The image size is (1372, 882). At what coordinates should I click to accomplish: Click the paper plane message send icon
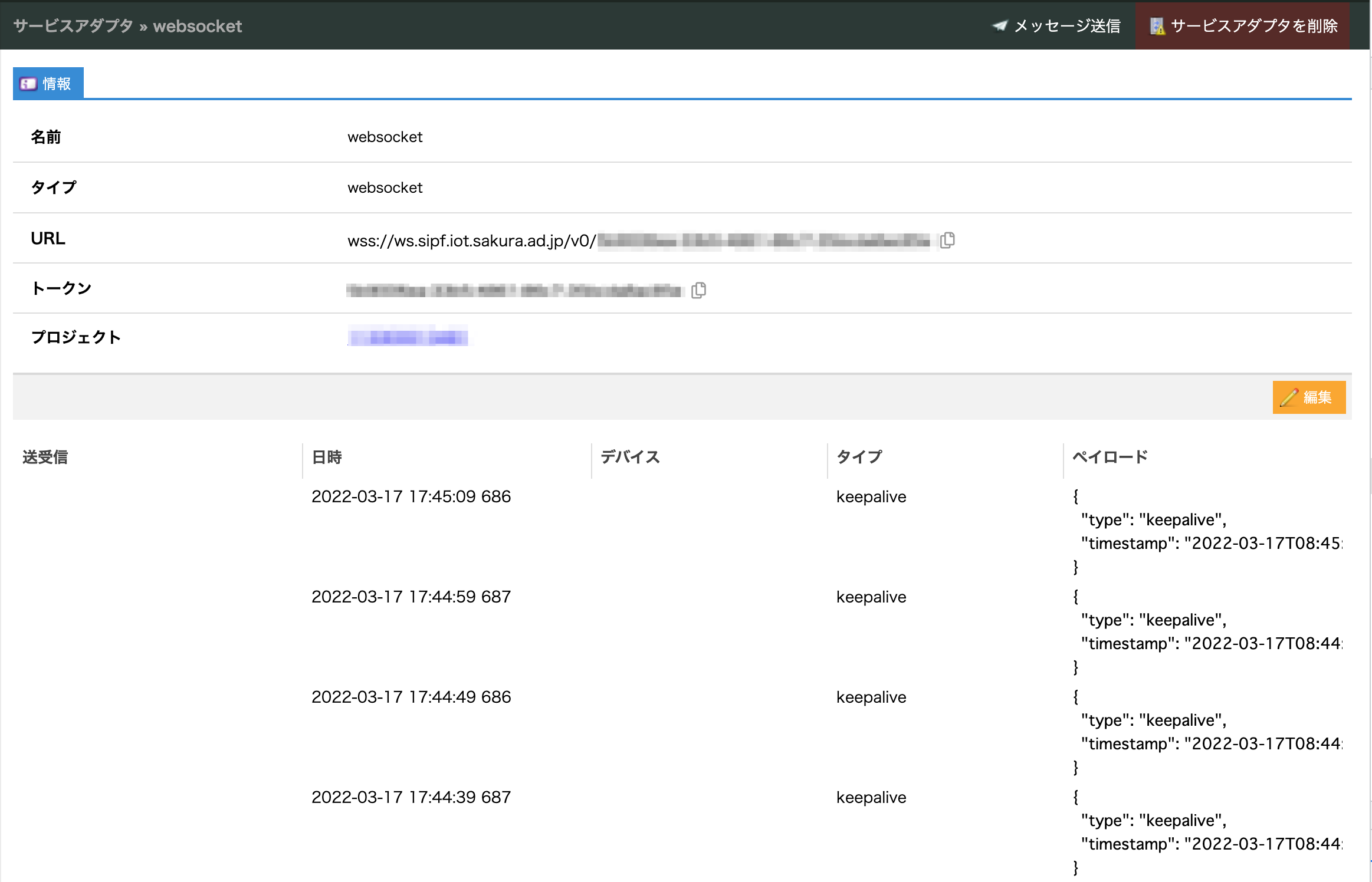coord(1000,25)
